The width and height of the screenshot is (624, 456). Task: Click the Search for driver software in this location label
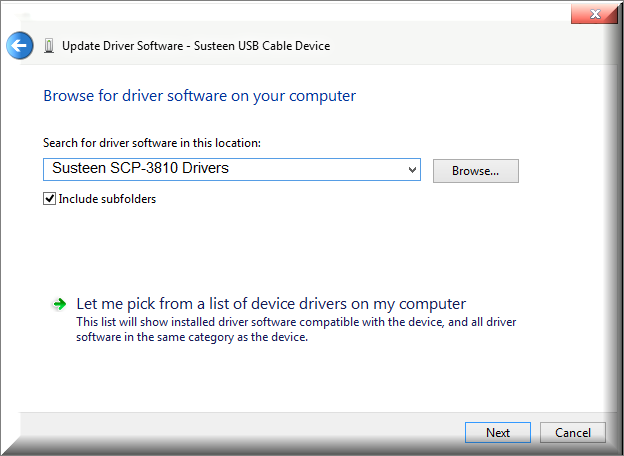pyautogui.click(x=152, y=143)
